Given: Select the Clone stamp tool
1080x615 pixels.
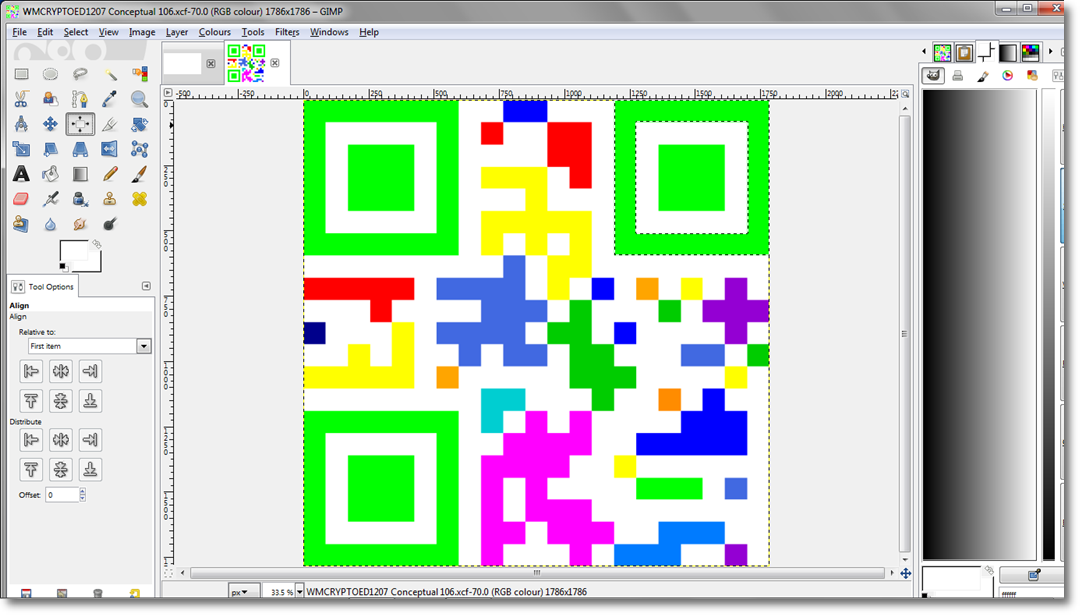Looking at the screenshot, I should click(110, 199).
